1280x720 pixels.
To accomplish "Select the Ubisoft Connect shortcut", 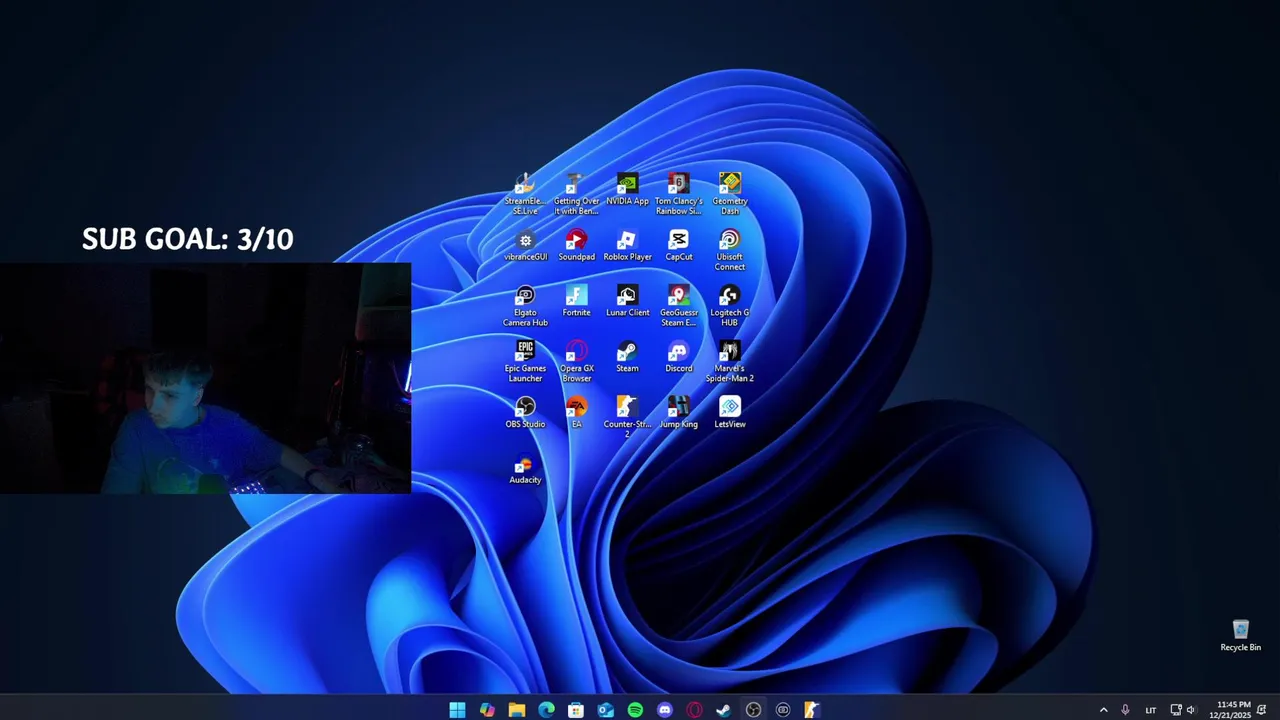I will [729, 250].
